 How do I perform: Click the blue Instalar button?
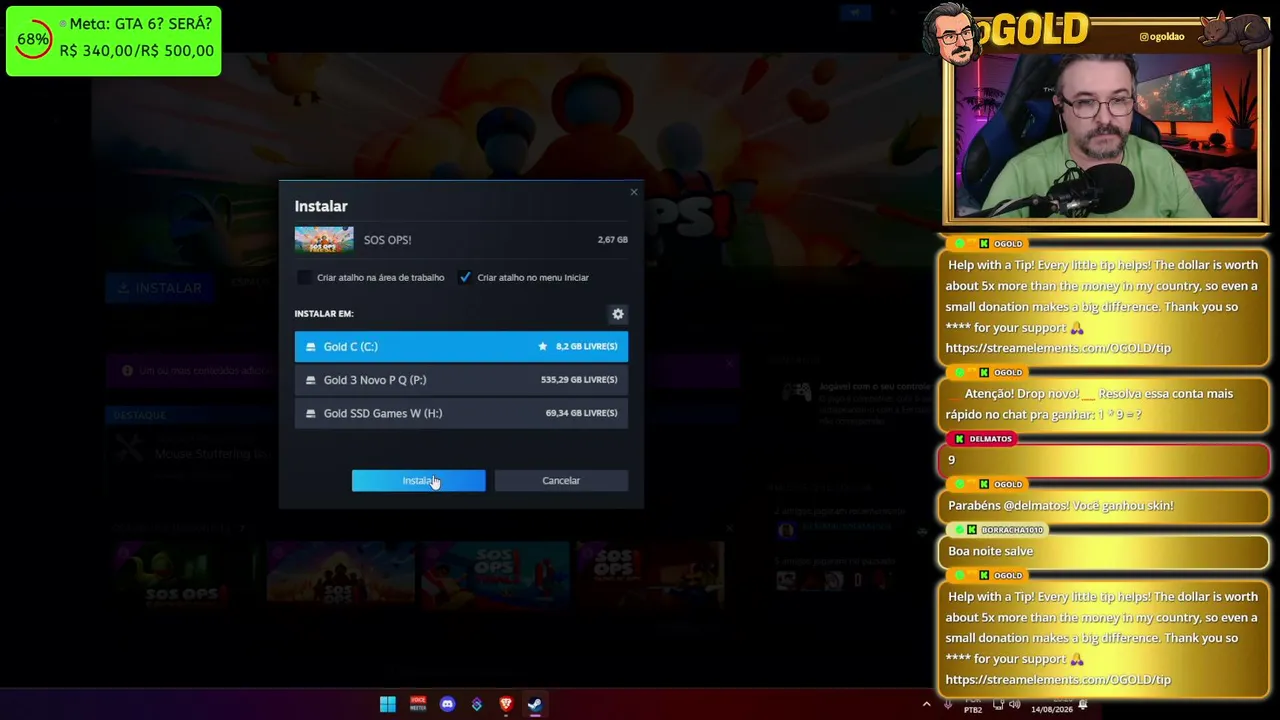tap(418, 481)
